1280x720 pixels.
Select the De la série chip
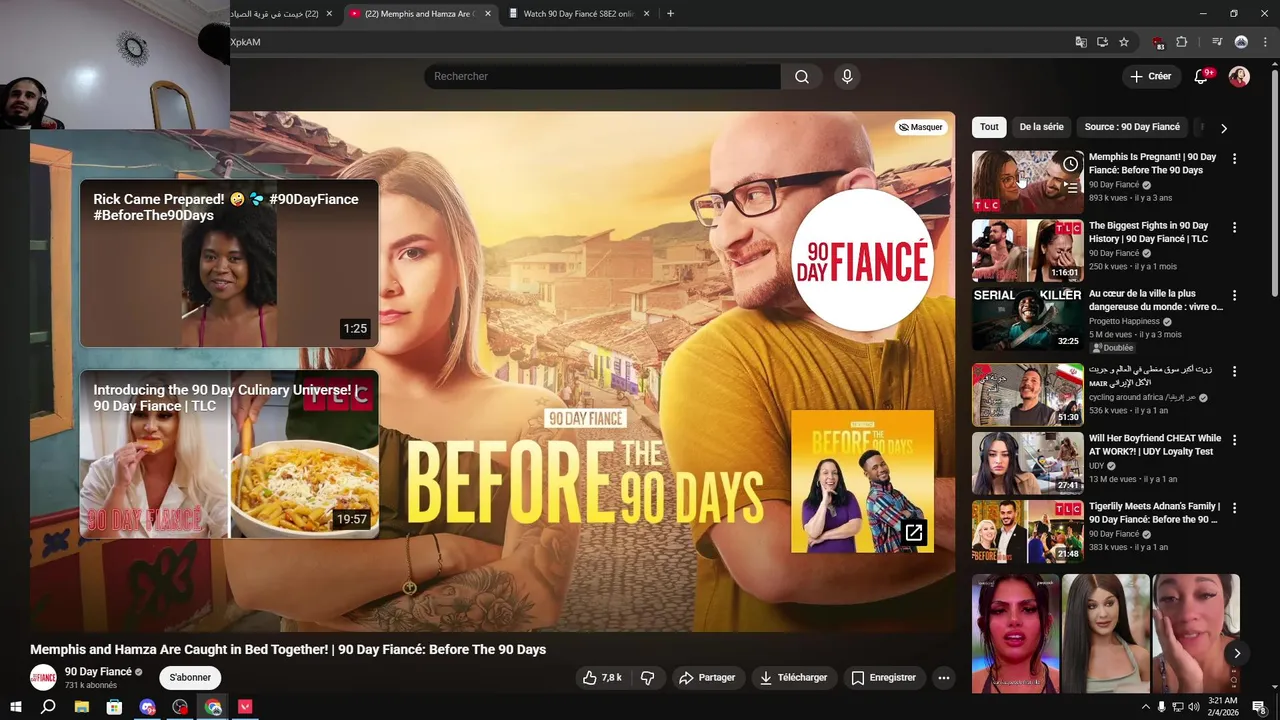[x=1041, y=127]
